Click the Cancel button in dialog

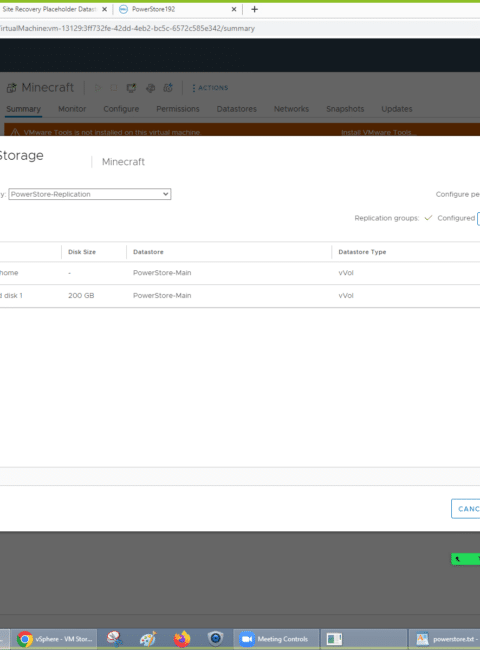click(466, 509)
